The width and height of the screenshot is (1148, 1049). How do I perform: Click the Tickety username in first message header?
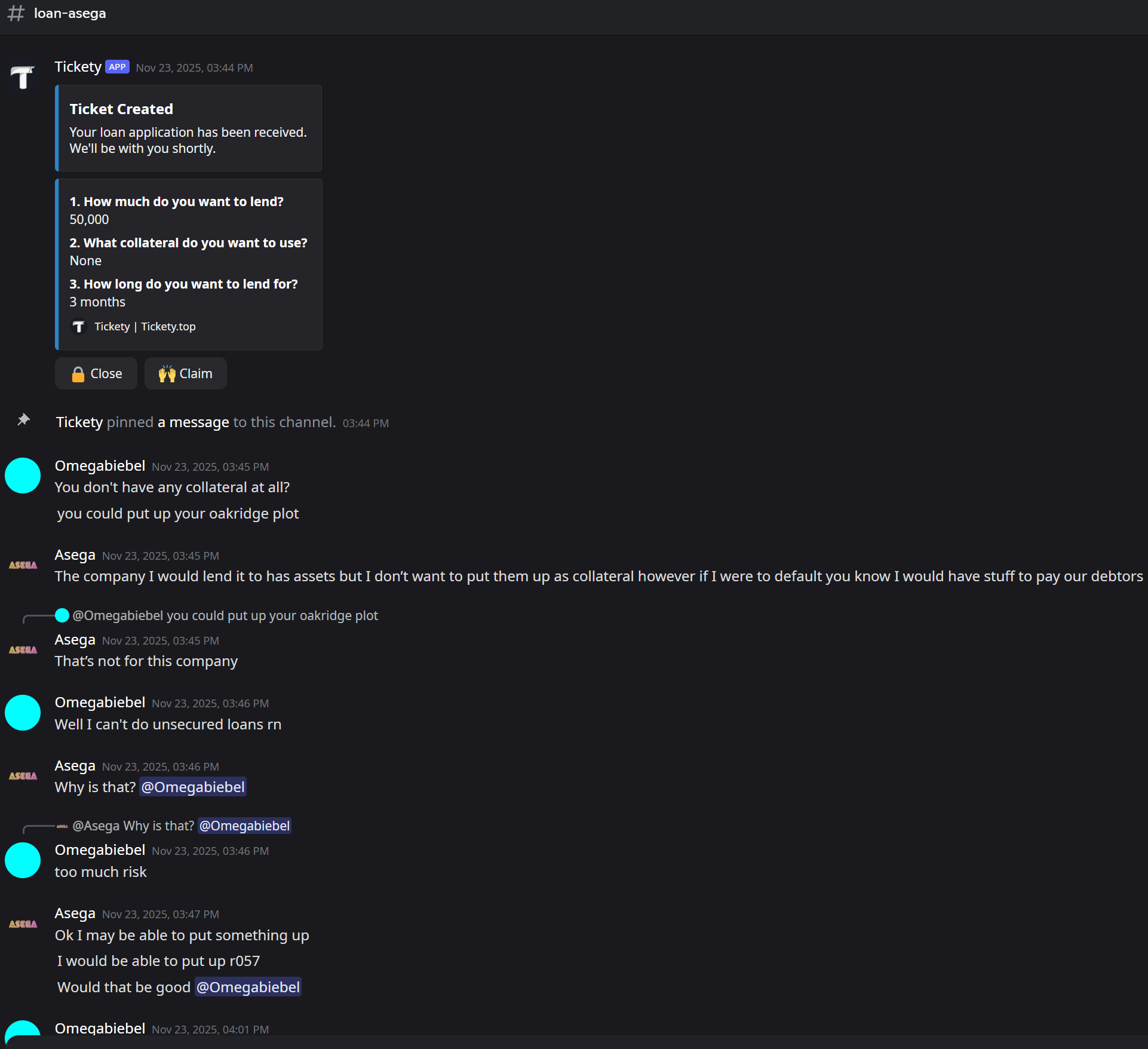pos(78,67)
